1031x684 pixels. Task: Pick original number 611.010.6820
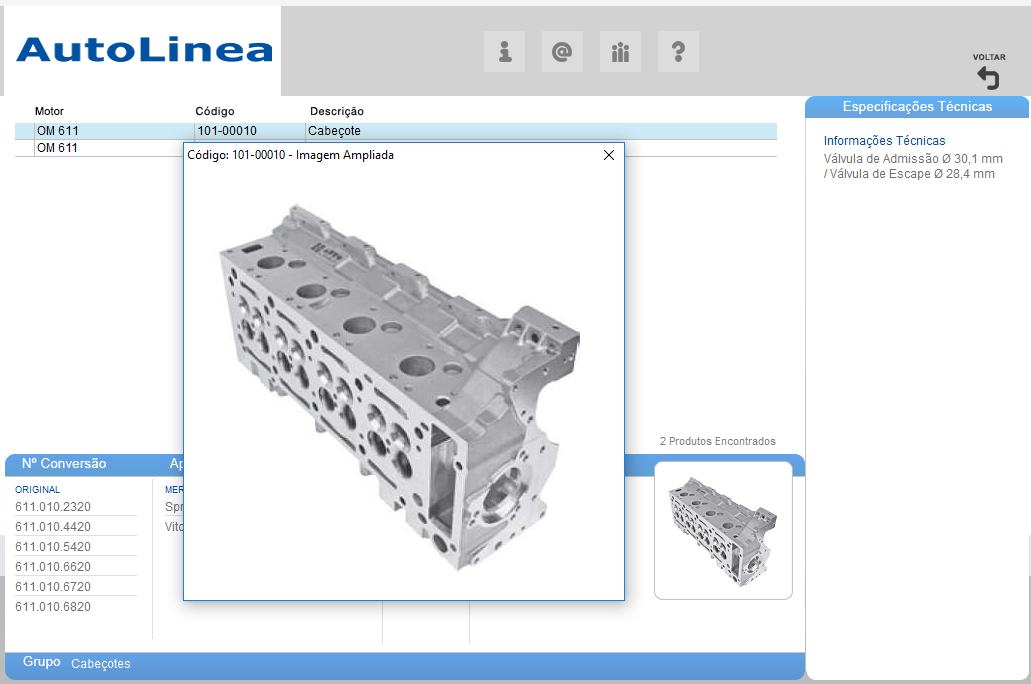point(53,607)
